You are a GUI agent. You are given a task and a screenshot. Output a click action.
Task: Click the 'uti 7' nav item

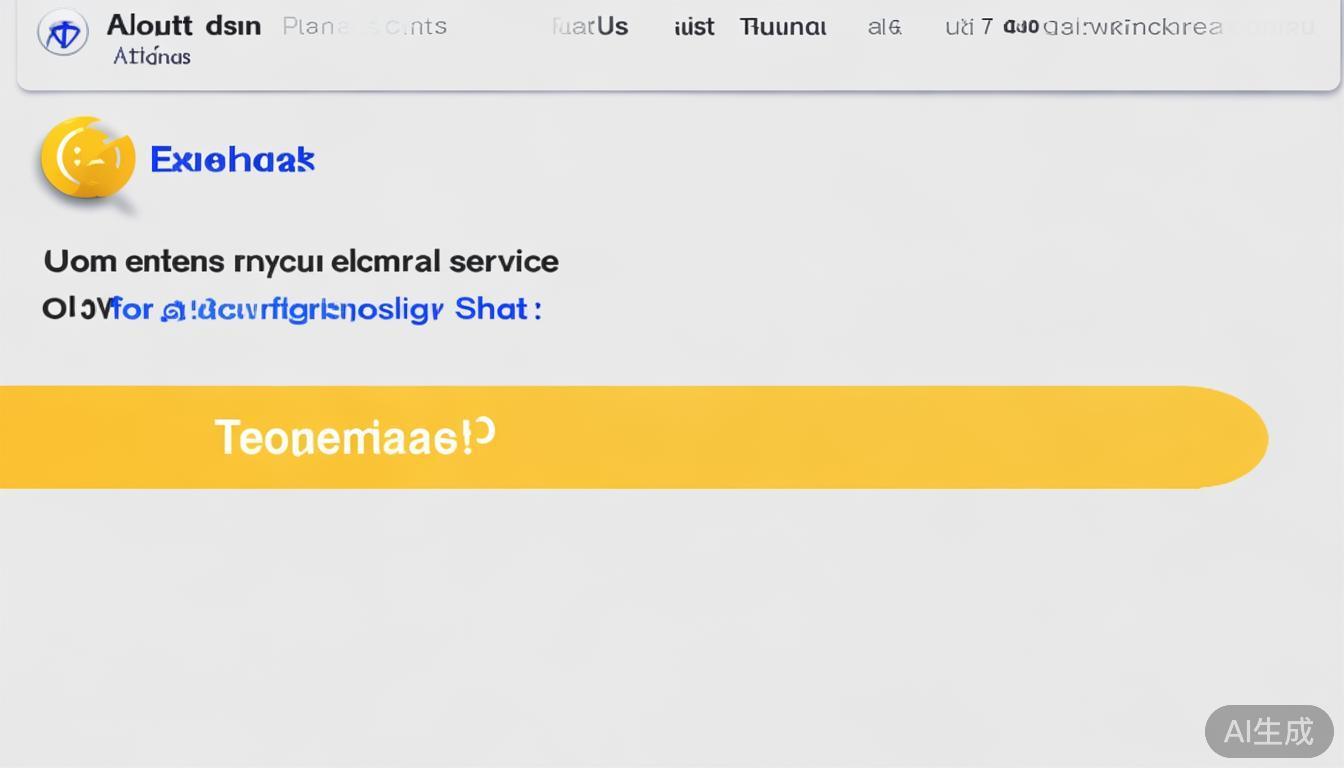pyautogui.click(x=968, y=27)
